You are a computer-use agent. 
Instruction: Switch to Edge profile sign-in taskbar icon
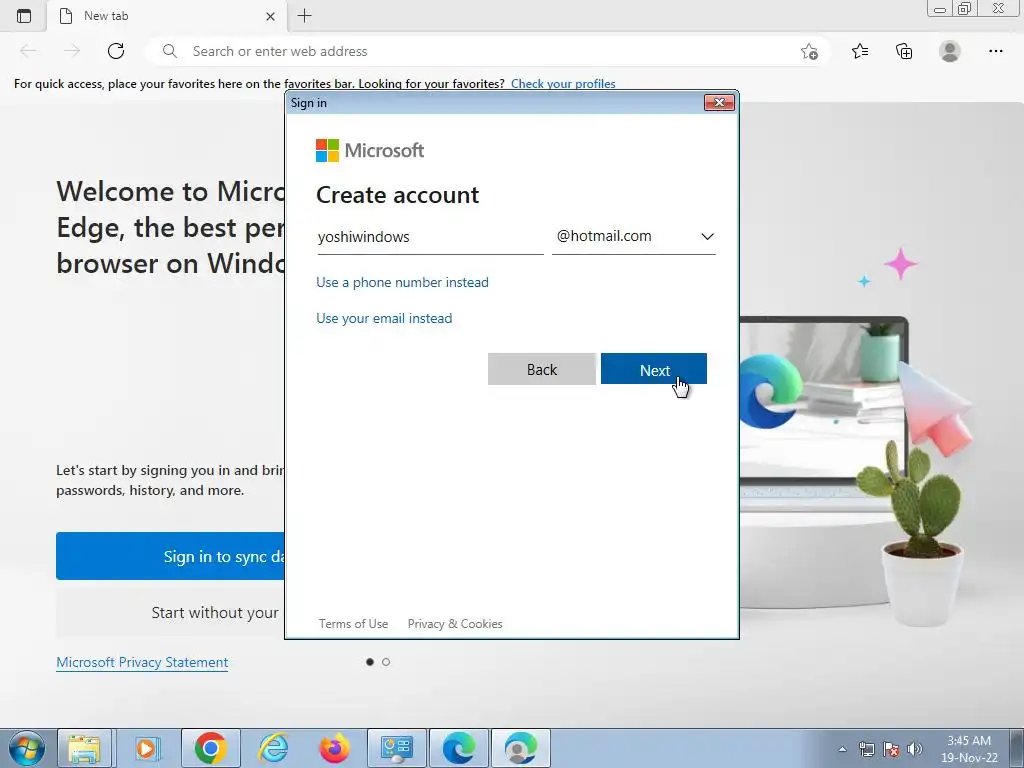[520, 748]
